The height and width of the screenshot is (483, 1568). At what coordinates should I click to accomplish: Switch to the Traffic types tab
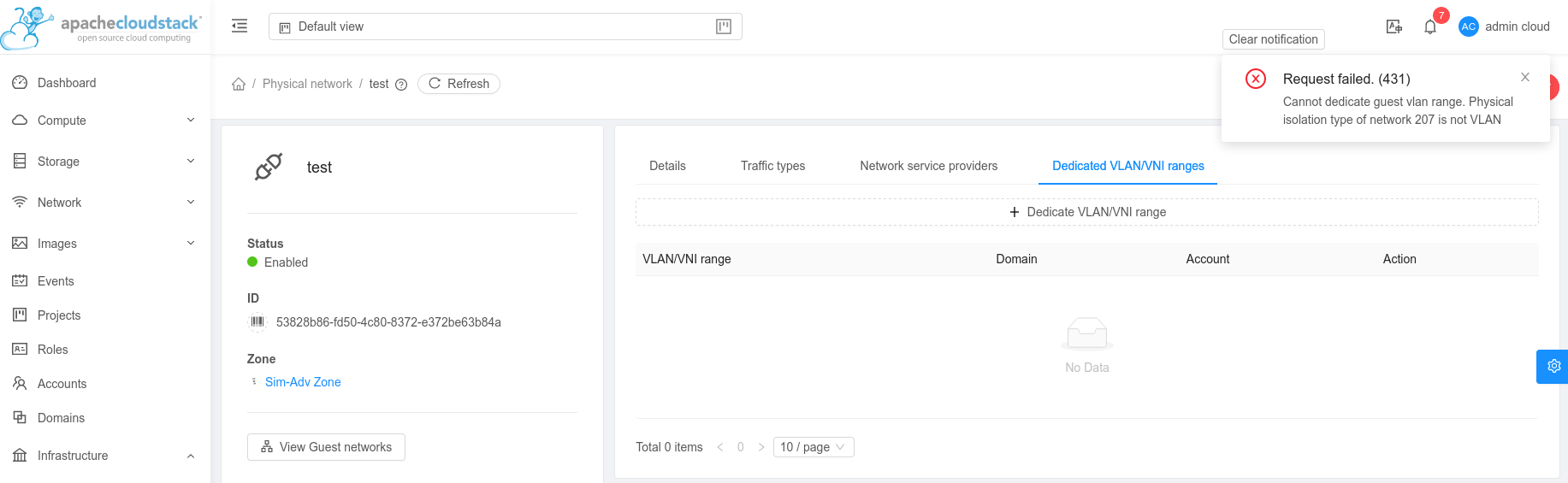click(x=772, y=166)
